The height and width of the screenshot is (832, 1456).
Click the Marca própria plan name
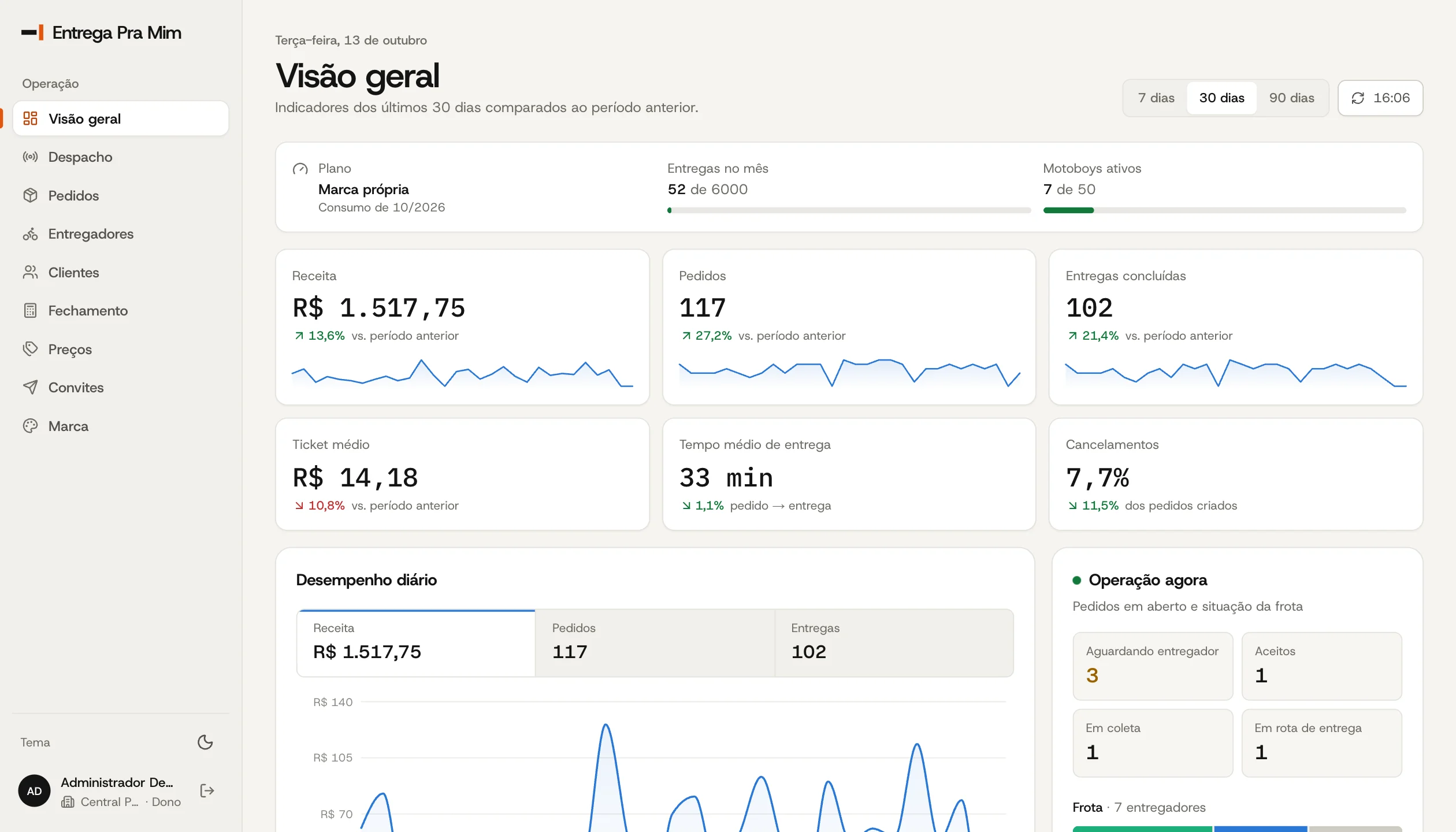[363, 190]
